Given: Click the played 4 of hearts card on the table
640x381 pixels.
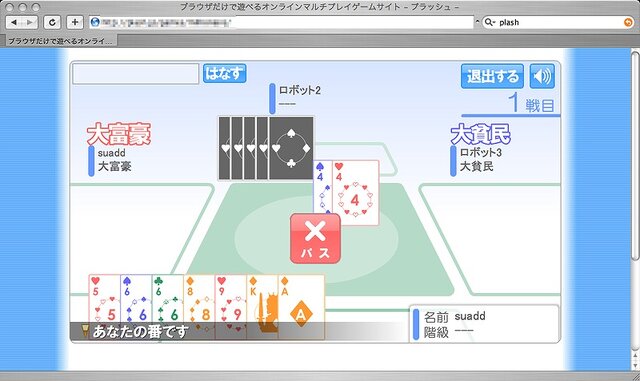Looking at the screenshot, I should [356, 193].
